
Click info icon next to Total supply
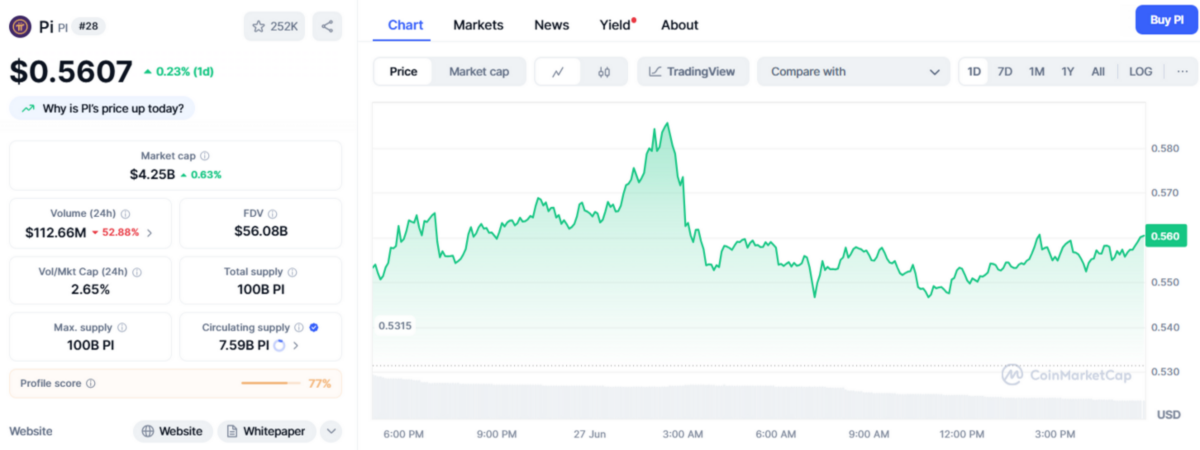pos(291,272)
